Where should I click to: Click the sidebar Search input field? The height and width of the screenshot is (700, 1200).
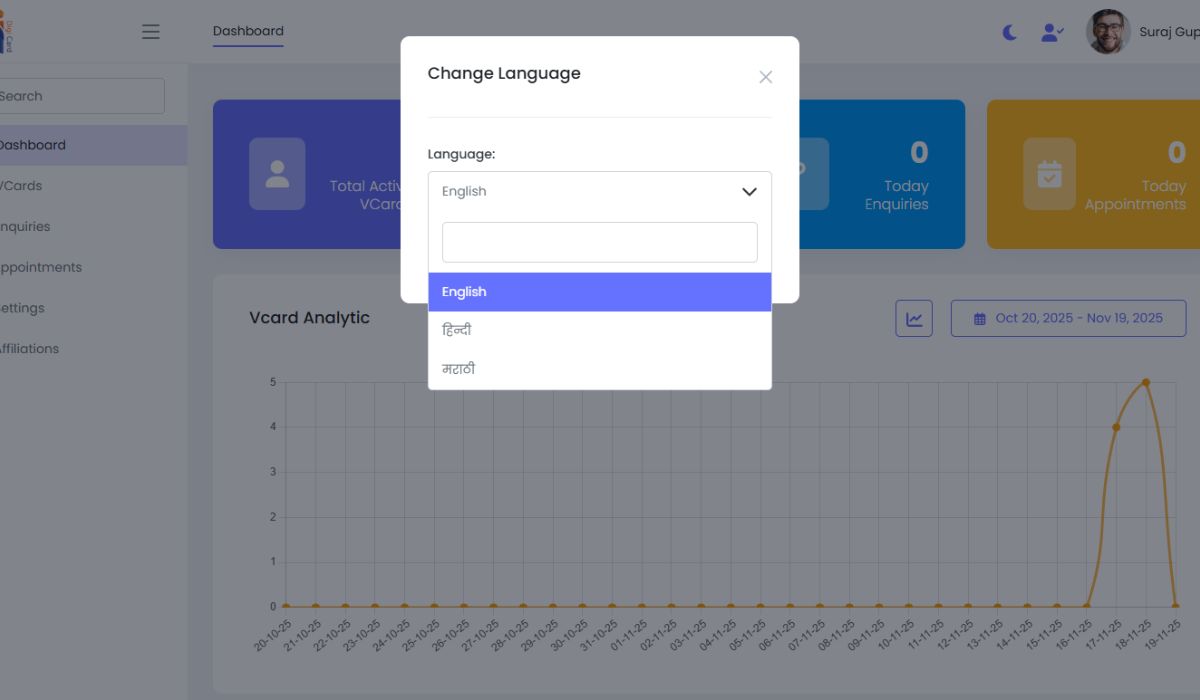click(x=80, y=95)
